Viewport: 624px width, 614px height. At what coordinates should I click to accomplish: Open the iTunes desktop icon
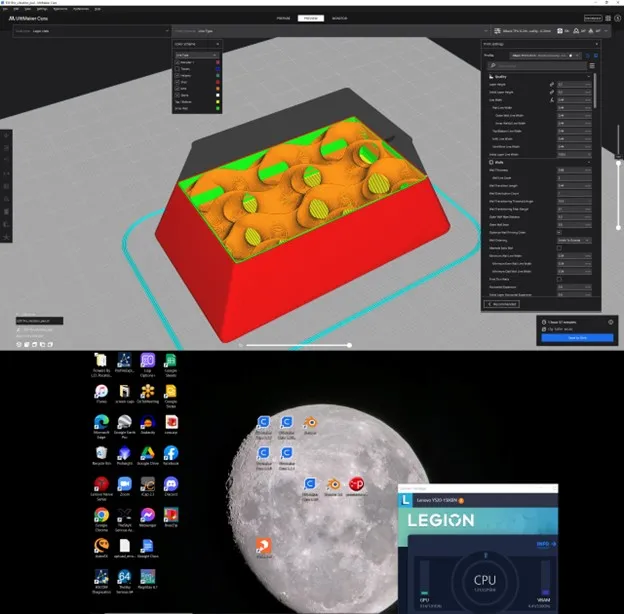[101, 394]
